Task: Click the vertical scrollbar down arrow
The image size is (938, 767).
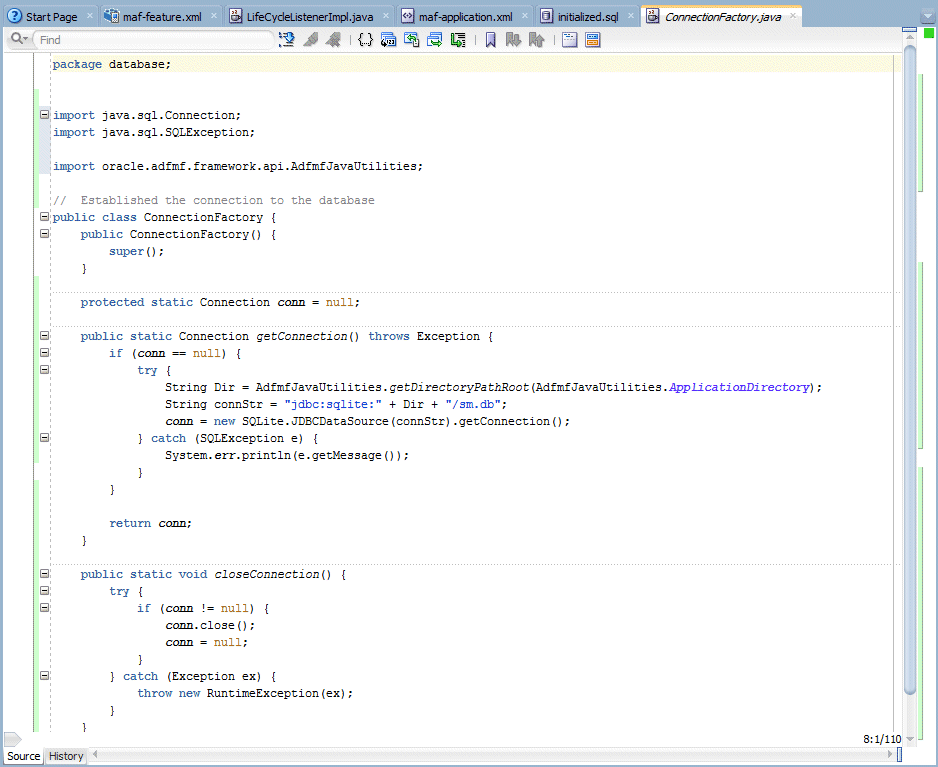Action: point(910,739)
